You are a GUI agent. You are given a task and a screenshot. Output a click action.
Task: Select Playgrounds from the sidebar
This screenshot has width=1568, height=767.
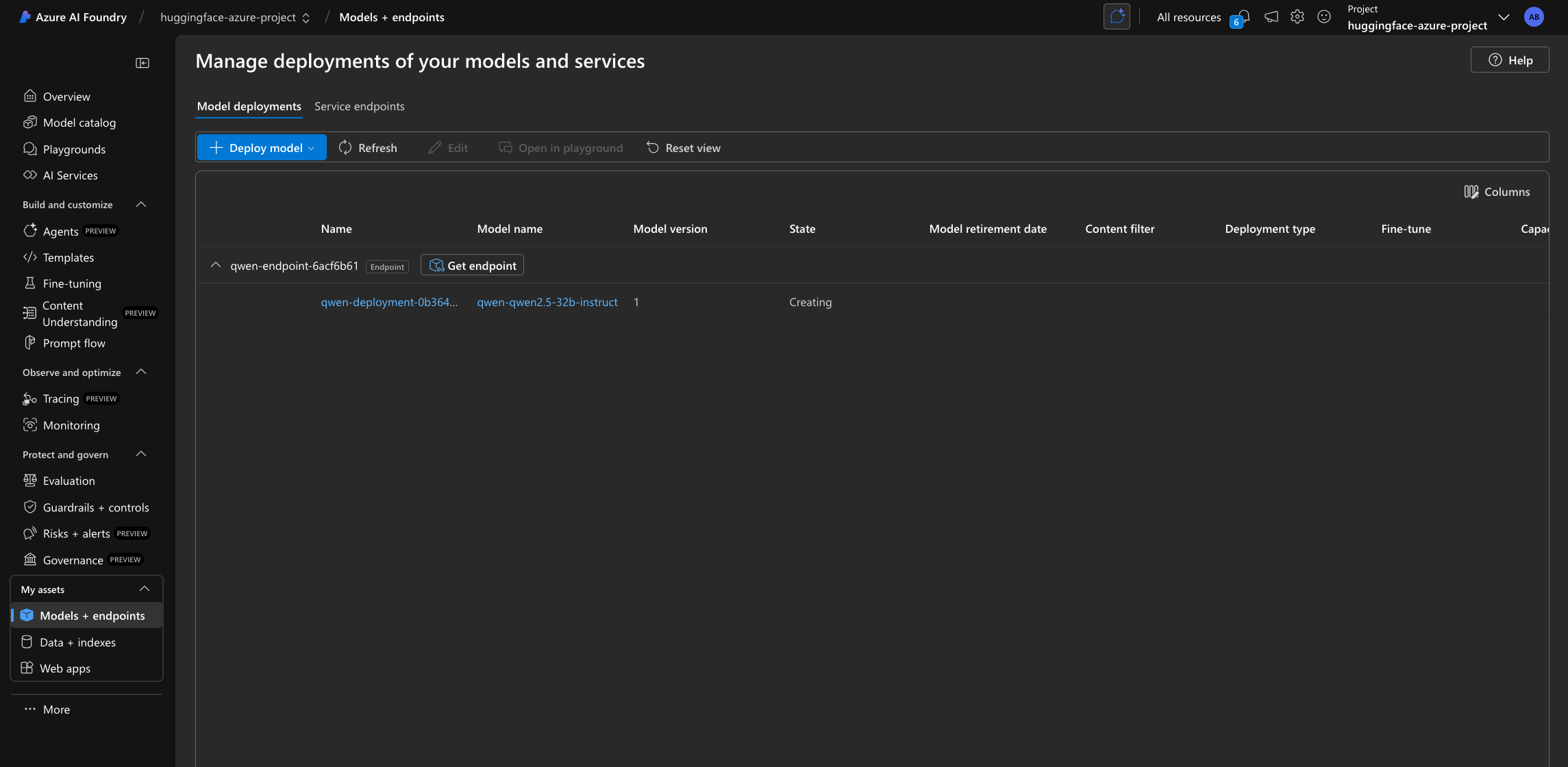point(73,149)
